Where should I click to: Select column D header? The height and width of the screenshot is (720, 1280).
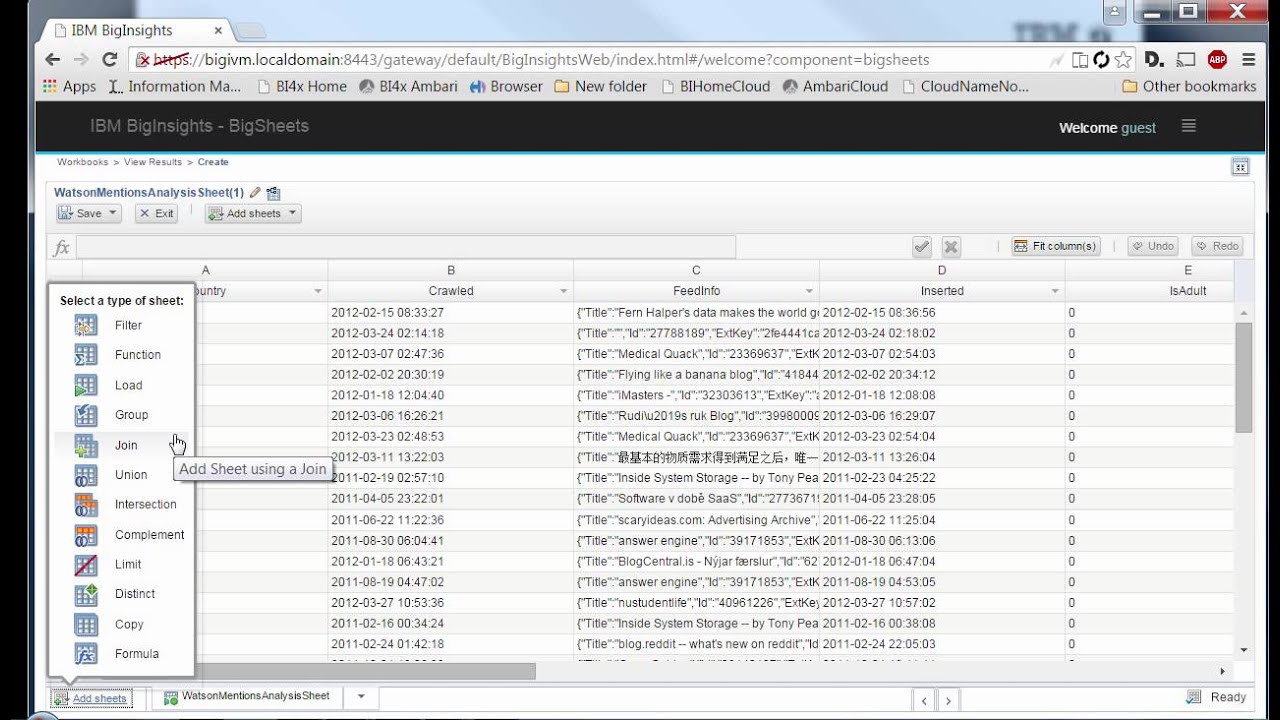942,270
